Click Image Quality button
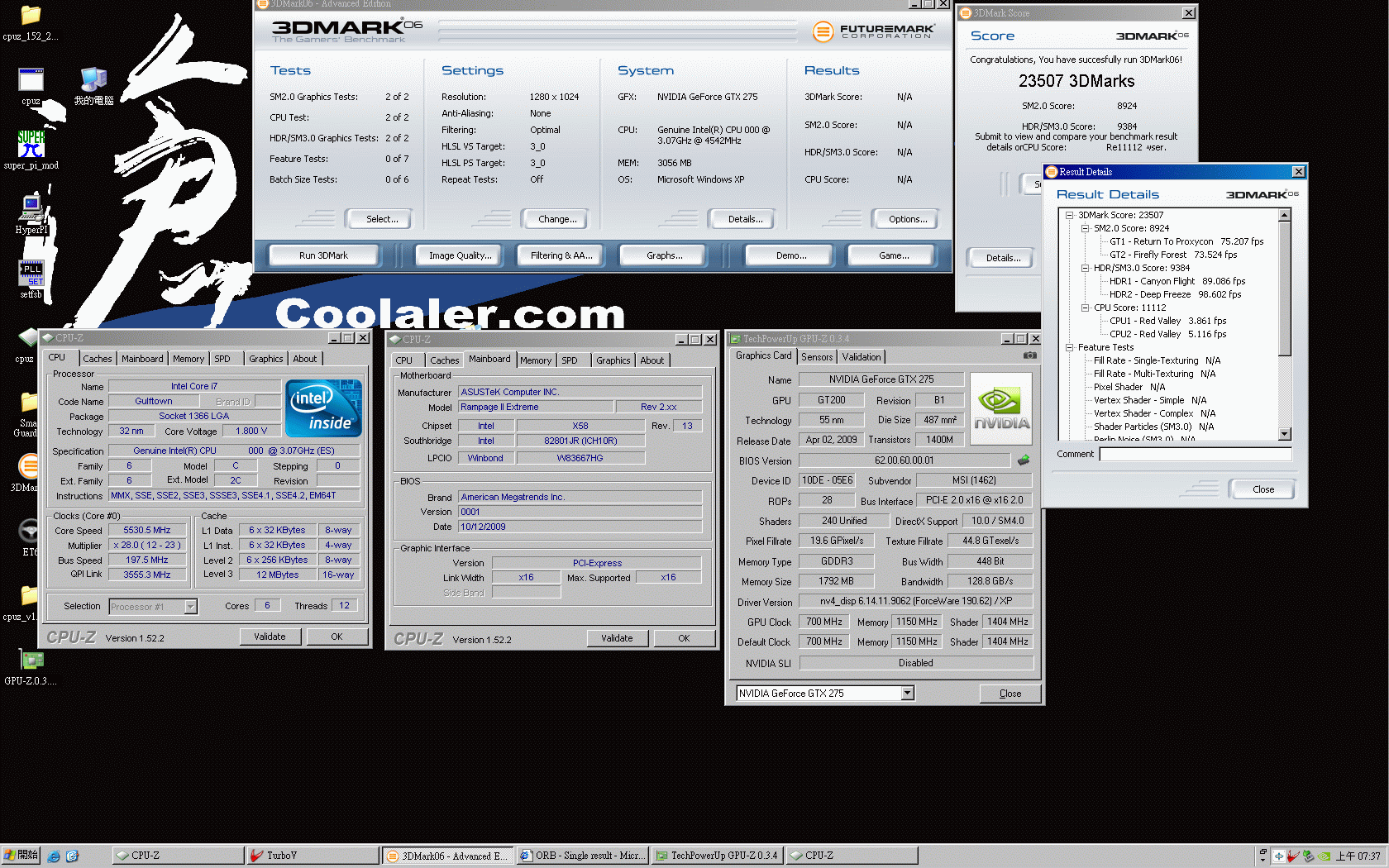The height and width of the screenshot is (868, 1389). (x=460, y=255)
